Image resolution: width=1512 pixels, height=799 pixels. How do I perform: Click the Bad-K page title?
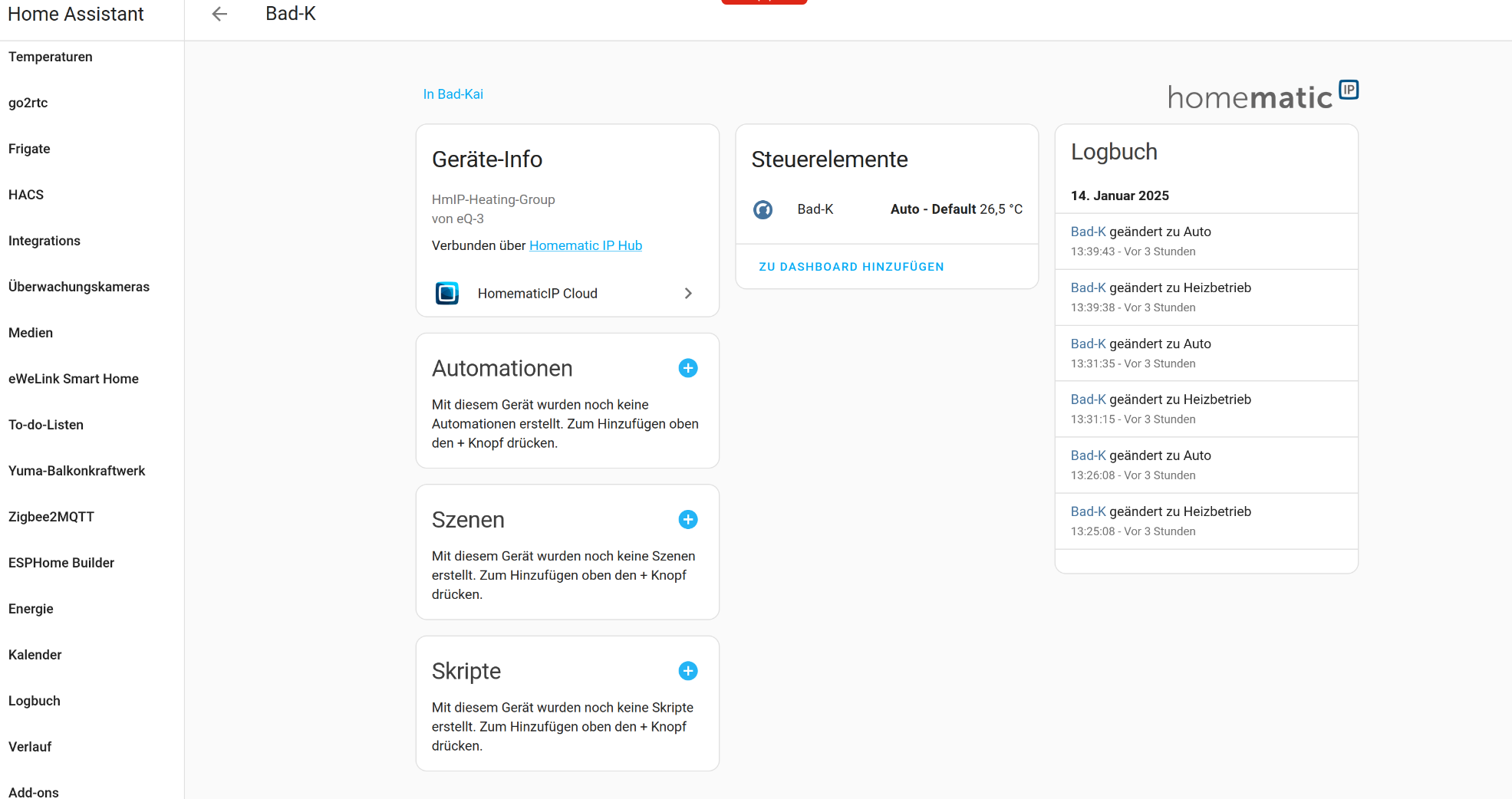[x=291, y=14]
